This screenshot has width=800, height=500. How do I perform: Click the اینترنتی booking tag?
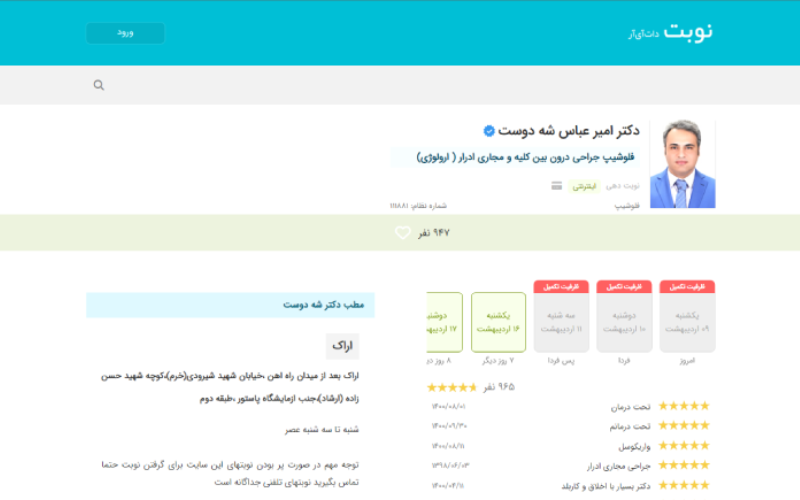[584, 186]
